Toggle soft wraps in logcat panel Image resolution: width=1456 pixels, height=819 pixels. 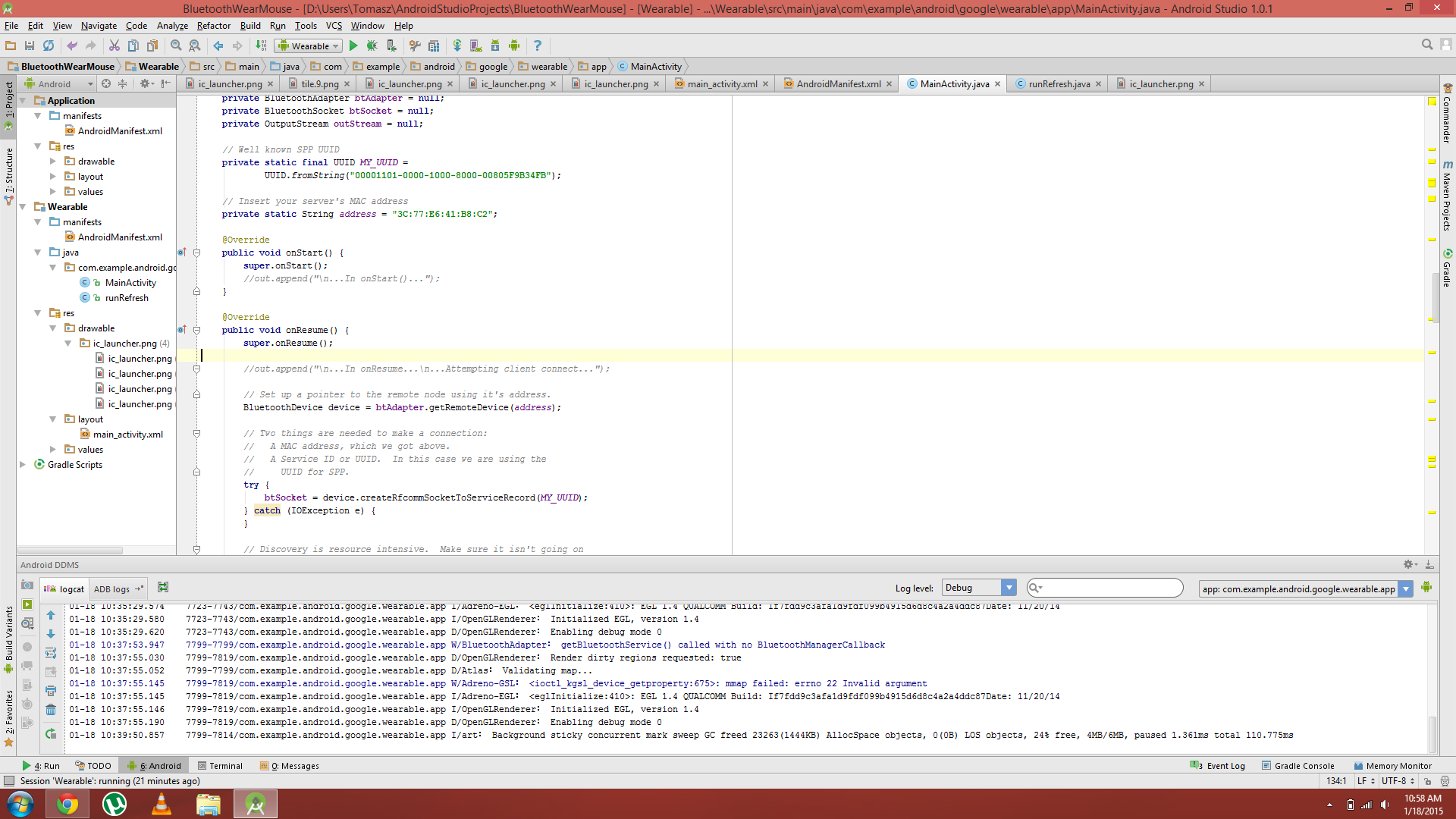[51, 653]
